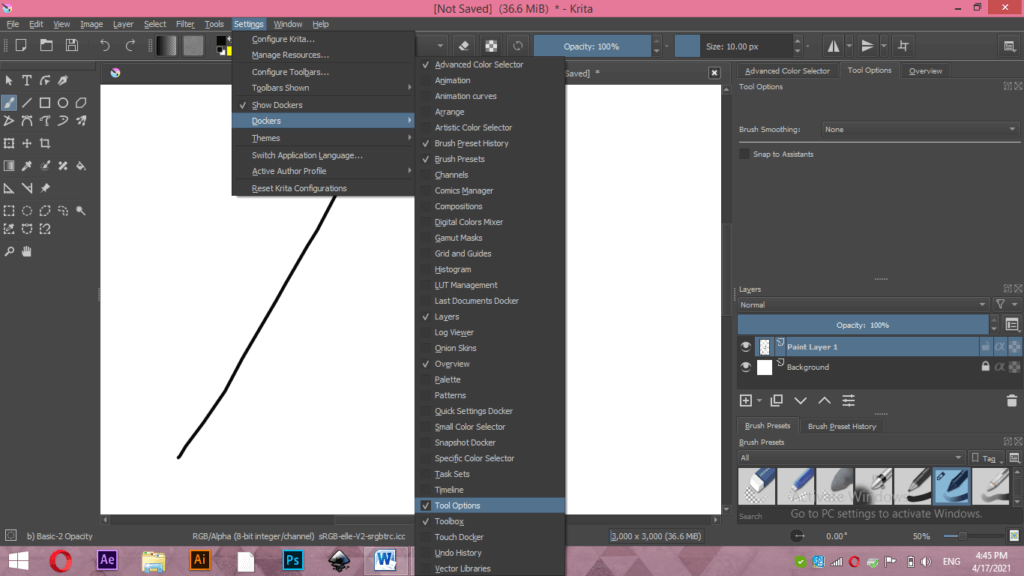Select the Rectangle tool
1024x576 pixels.
45,103
